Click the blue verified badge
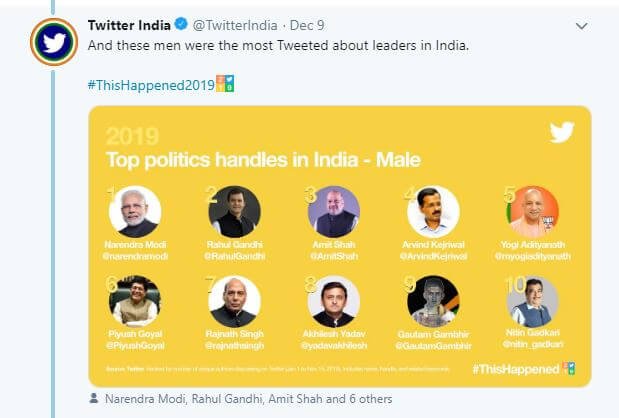Viewport: 619px width, 418px height. pos(179,24)
